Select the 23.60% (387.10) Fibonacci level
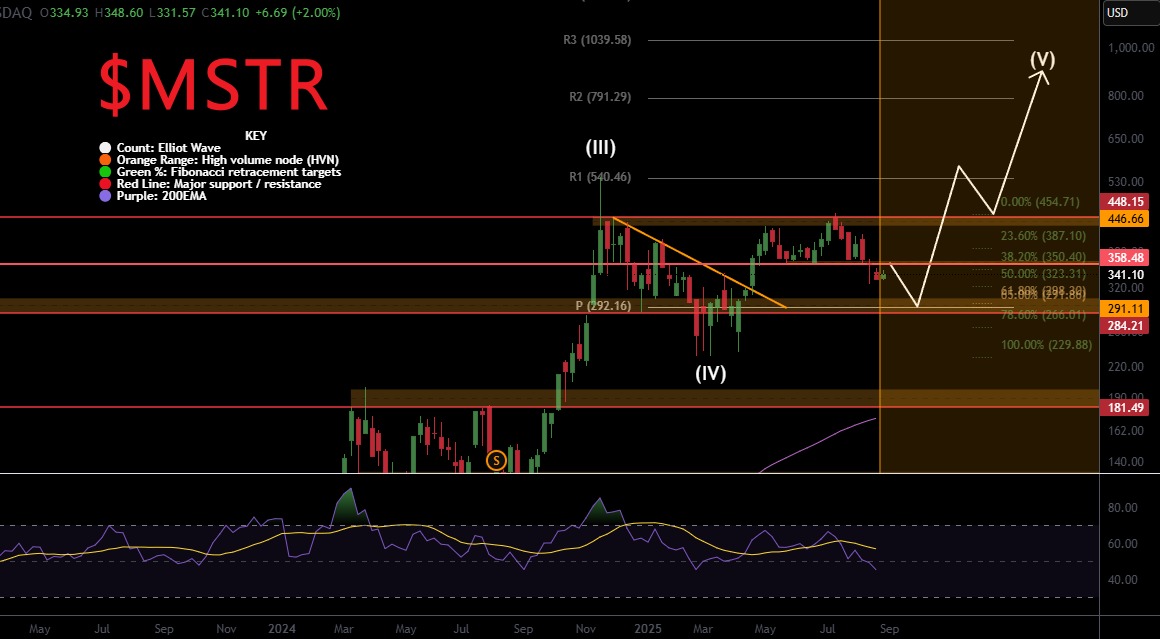 [x=1043, y=236]
